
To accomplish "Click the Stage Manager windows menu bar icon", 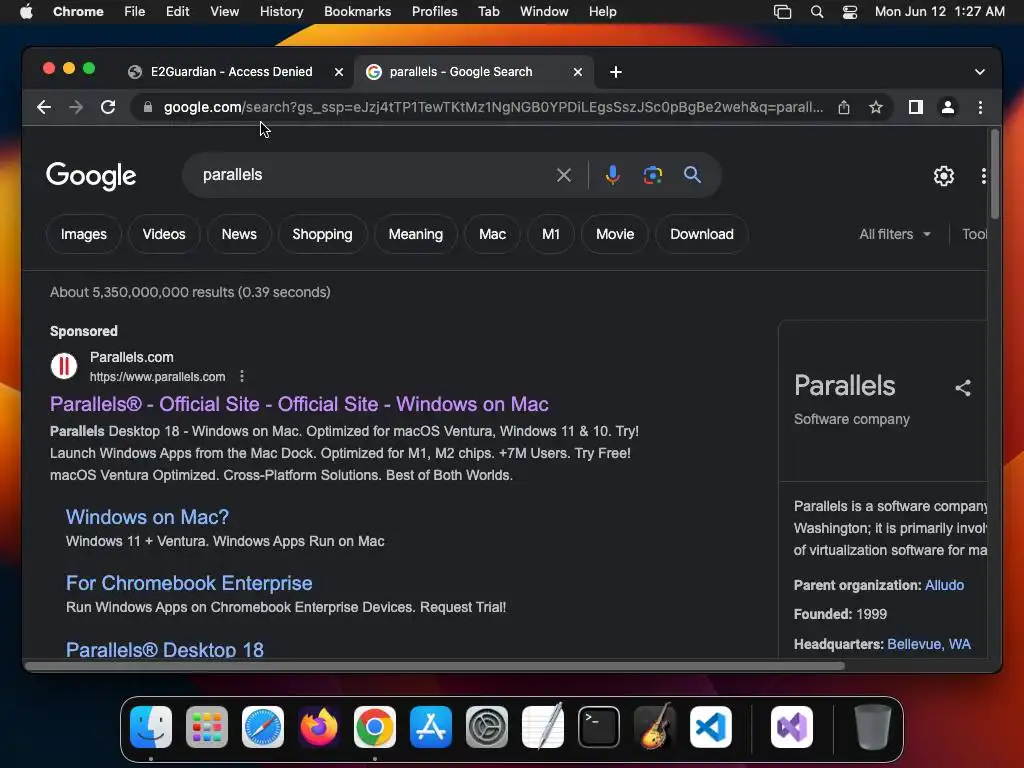I will pos(782,12).
